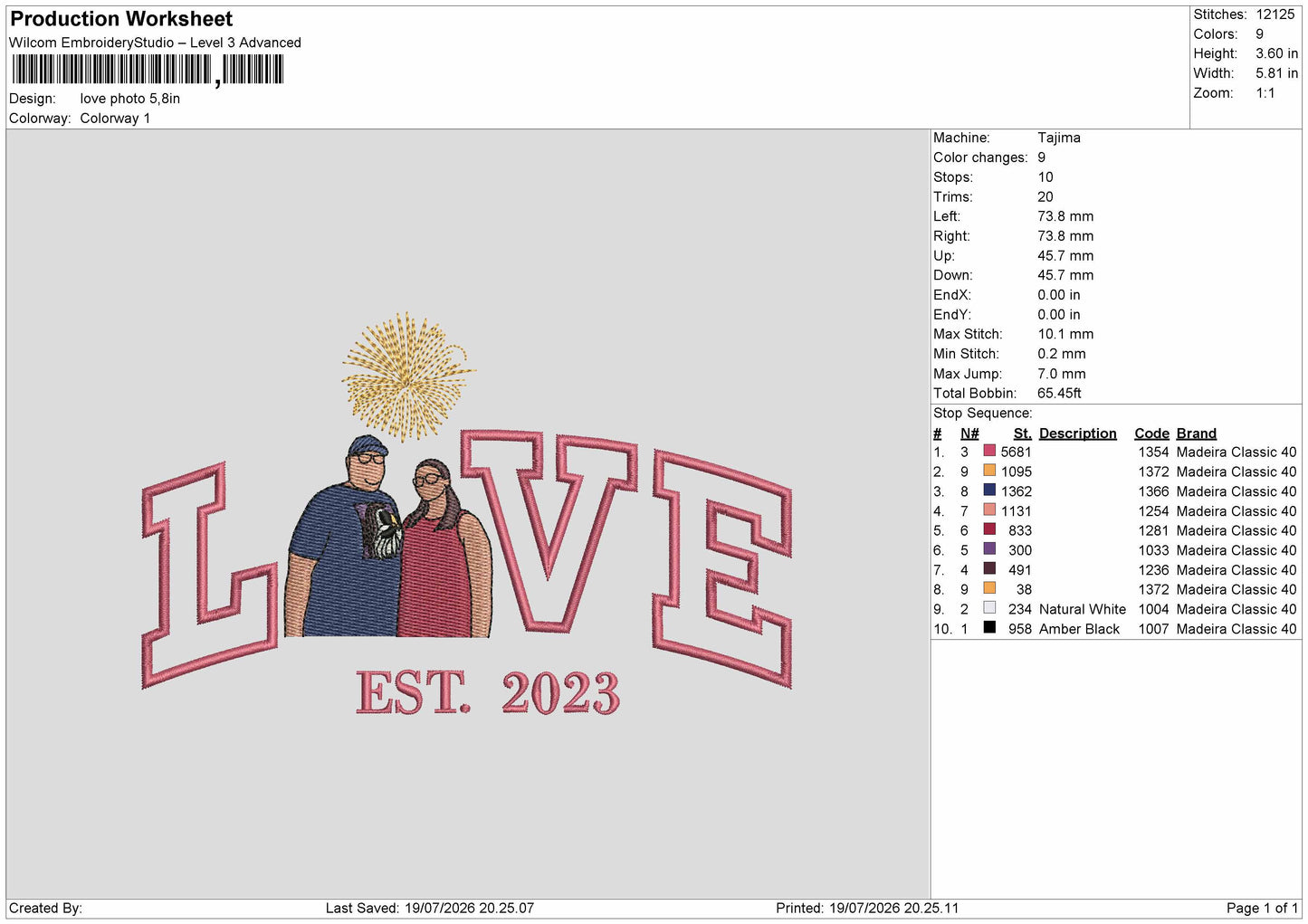Click the design name 'love photo 5,8in'
Screen dimensions: 1308x924
(129, 99)
